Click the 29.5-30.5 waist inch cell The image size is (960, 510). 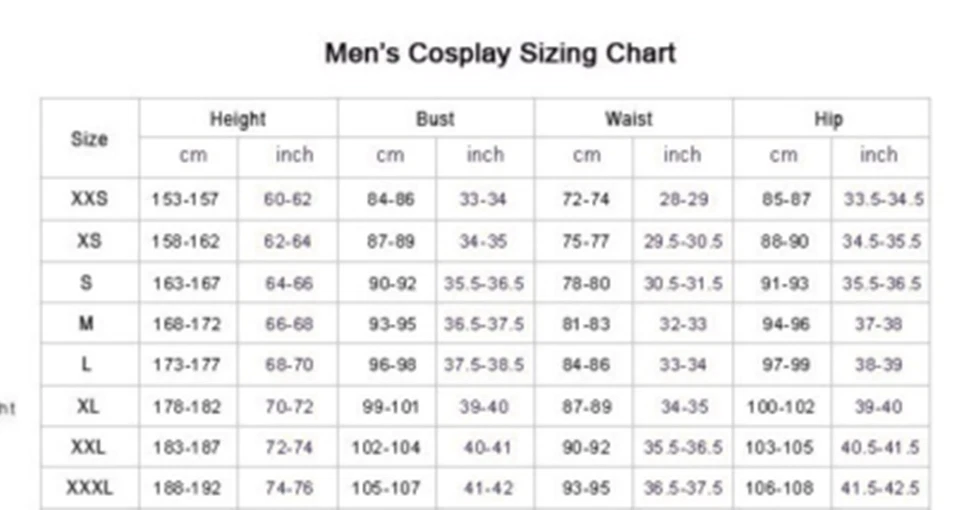[683, 241]
